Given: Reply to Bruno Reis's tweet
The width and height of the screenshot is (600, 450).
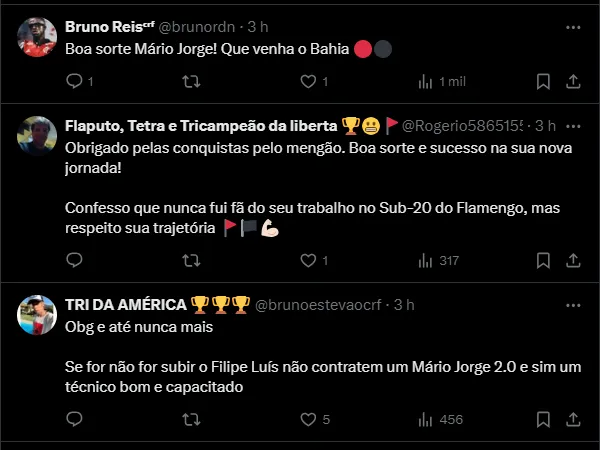Looking at the screenshot, I should tap(74, 82).
